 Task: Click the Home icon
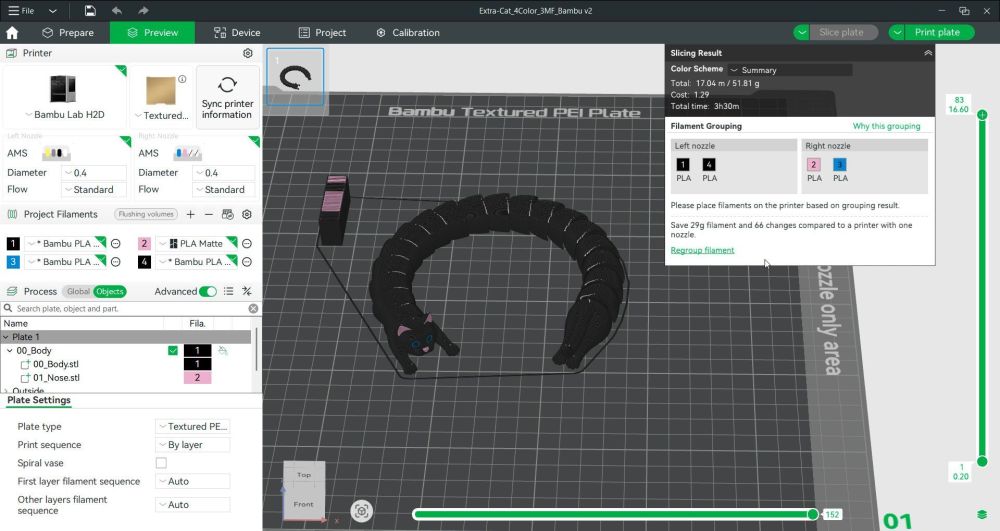(12, 32)
